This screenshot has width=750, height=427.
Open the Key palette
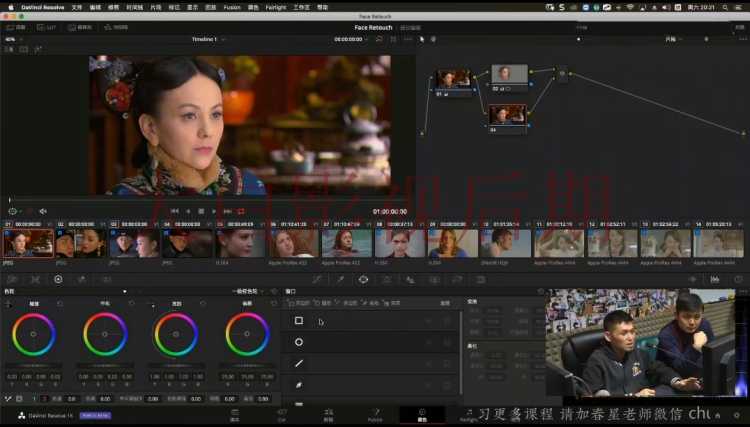click(x=434, y=279)
